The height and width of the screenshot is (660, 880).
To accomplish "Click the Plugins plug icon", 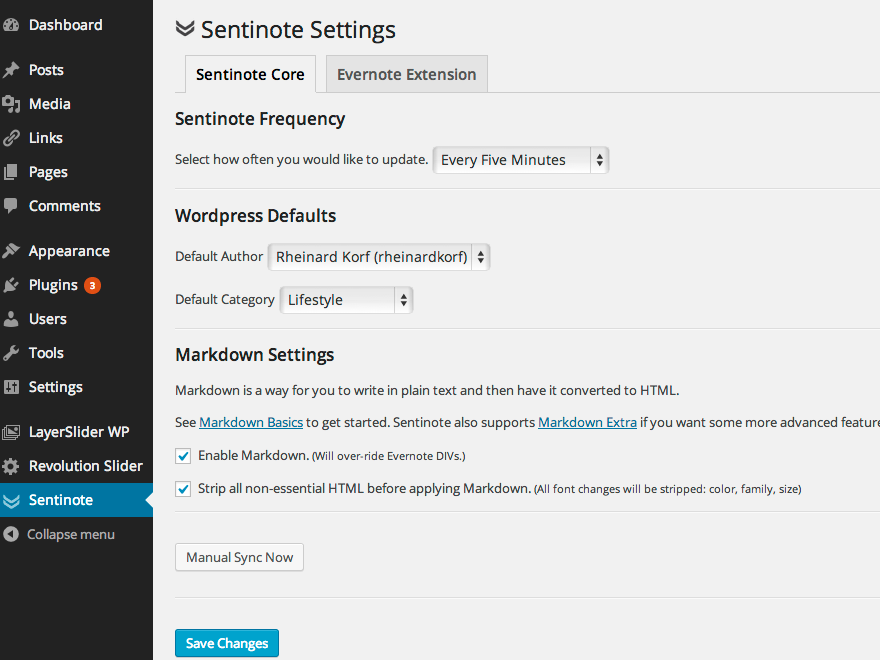I will tap(11, 285).
